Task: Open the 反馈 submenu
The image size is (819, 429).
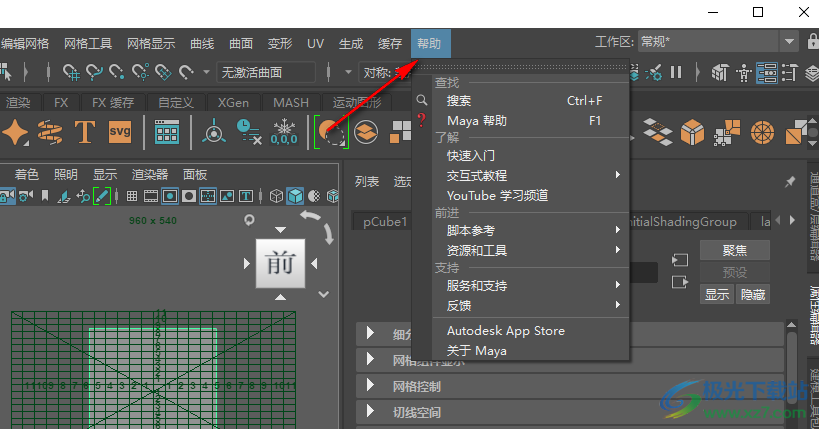Action: 531,305
